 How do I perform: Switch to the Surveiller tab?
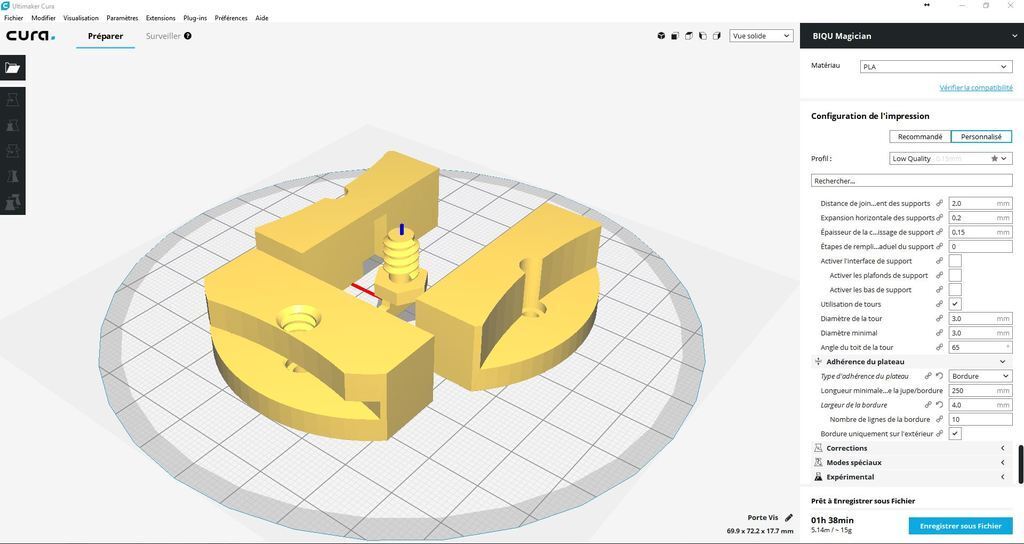click(x=163, y=36)
